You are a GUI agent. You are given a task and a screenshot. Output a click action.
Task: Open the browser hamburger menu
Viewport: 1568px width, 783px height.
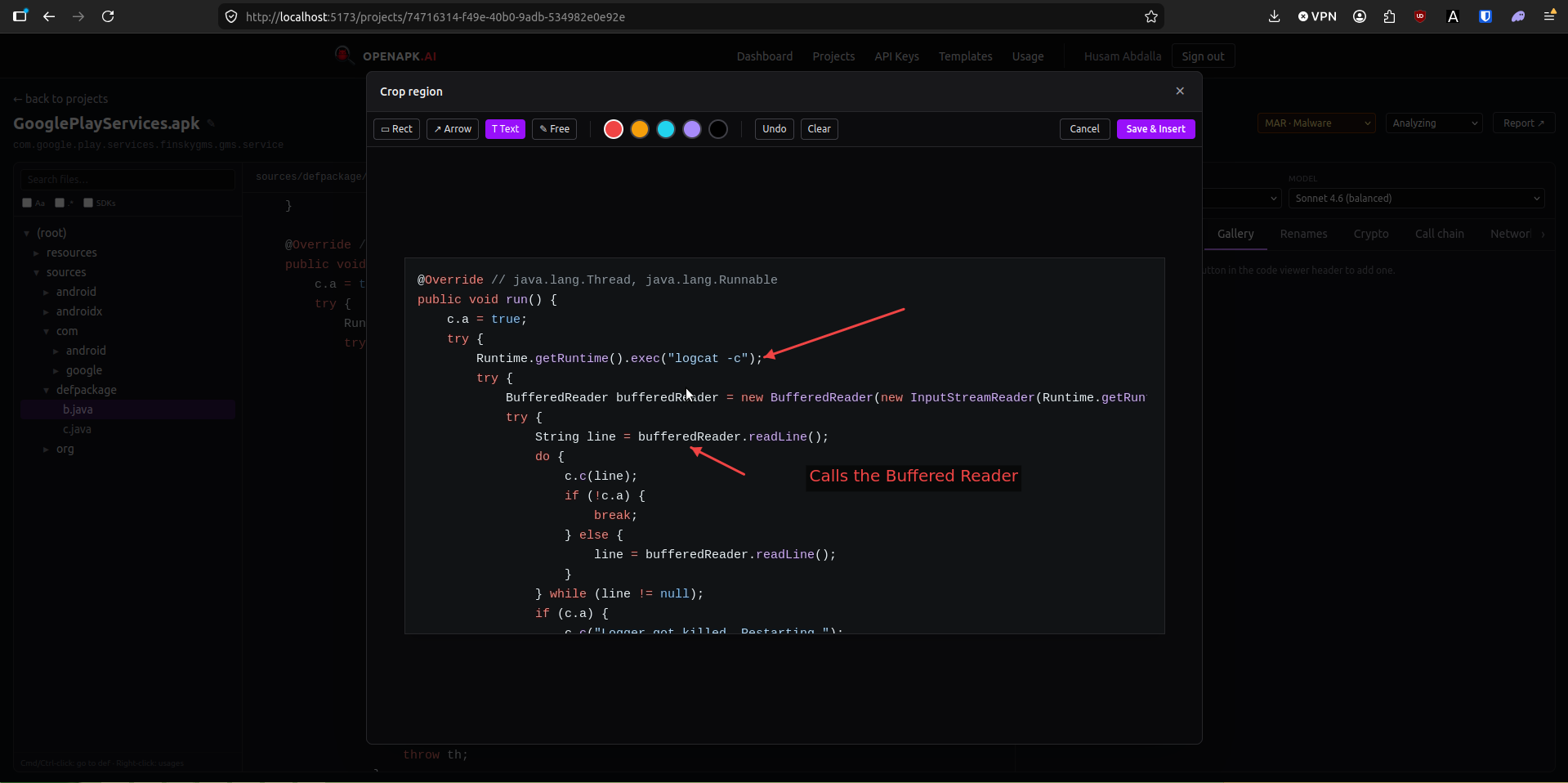(1549, 16)
